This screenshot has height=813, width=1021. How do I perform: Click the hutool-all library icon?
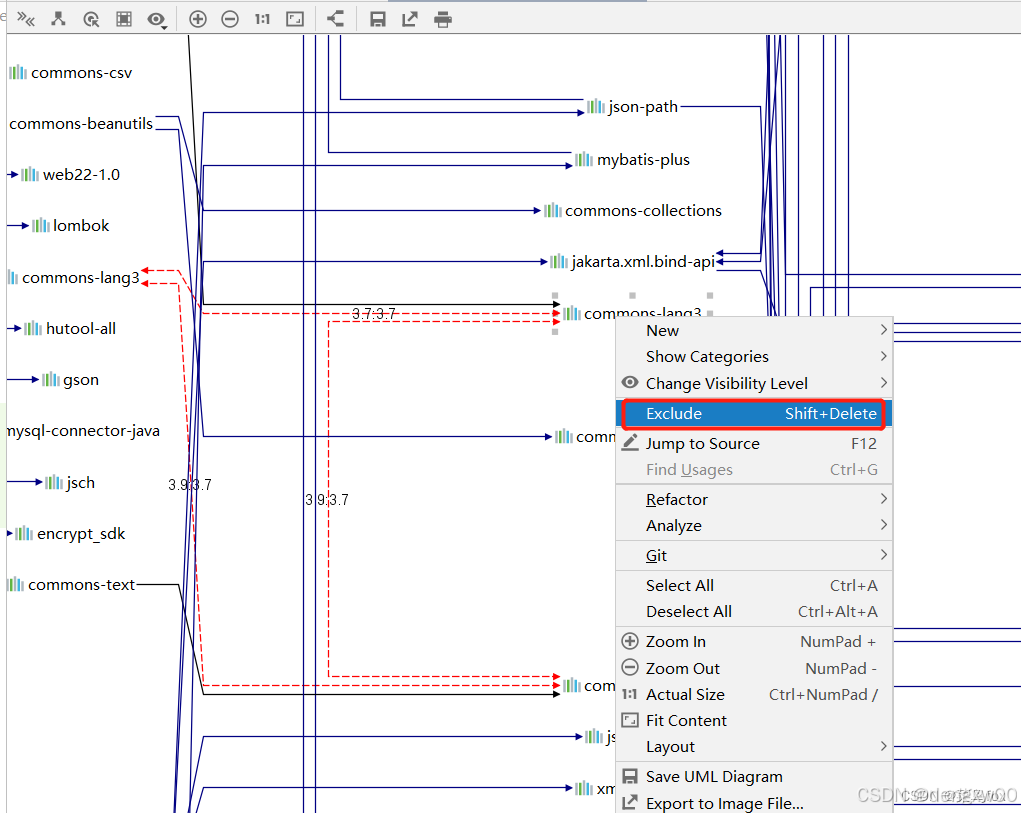tap(33, 328)
